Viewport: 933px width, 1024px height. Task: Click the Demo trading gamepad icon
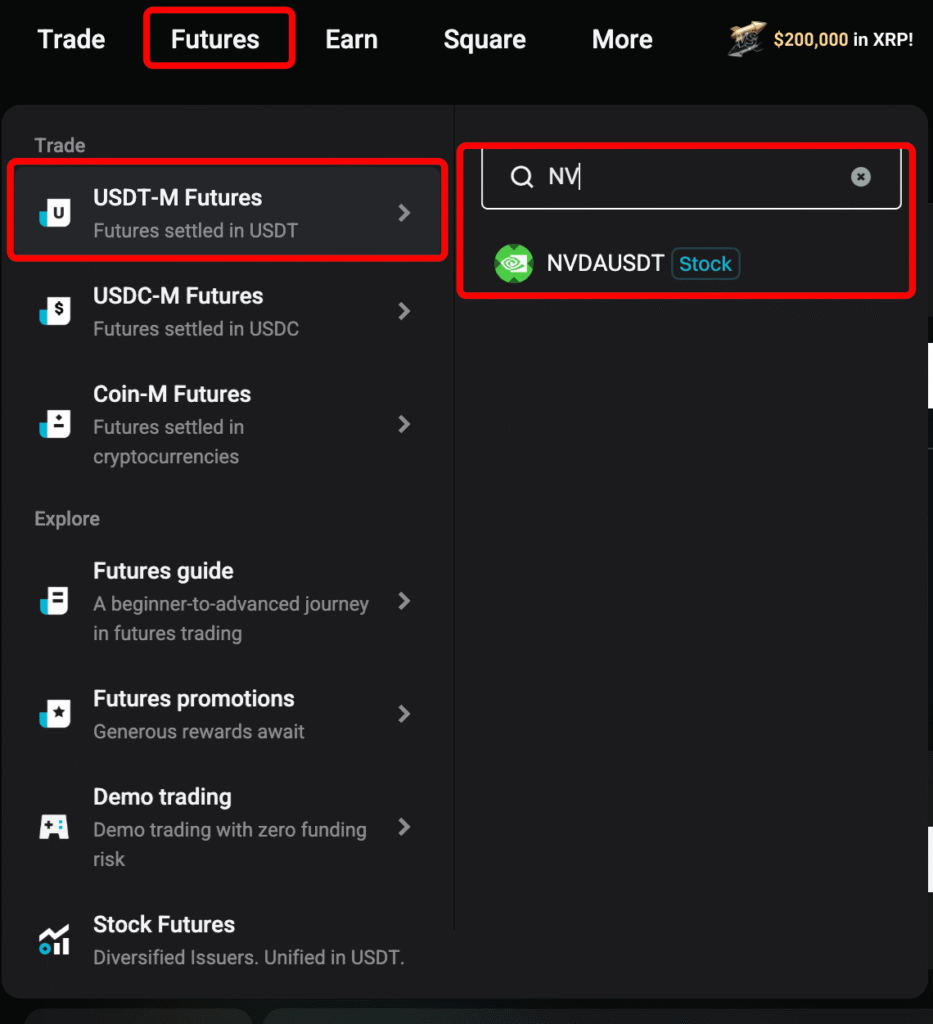[54, 827]
